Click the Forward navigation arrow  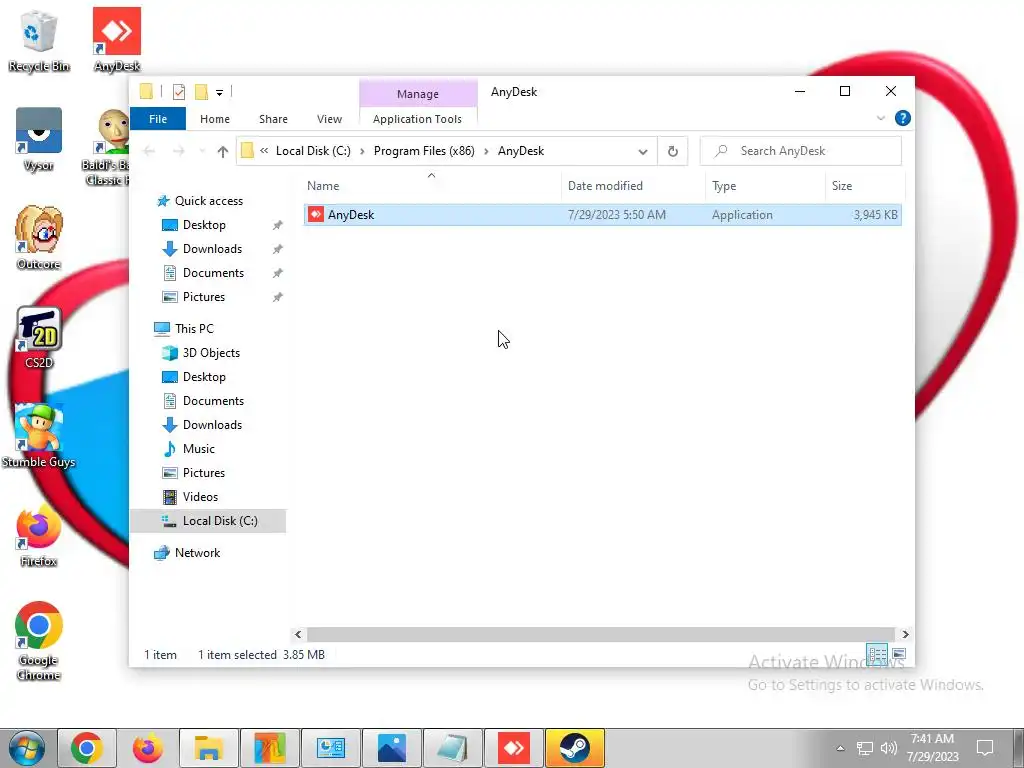point(178,152)
